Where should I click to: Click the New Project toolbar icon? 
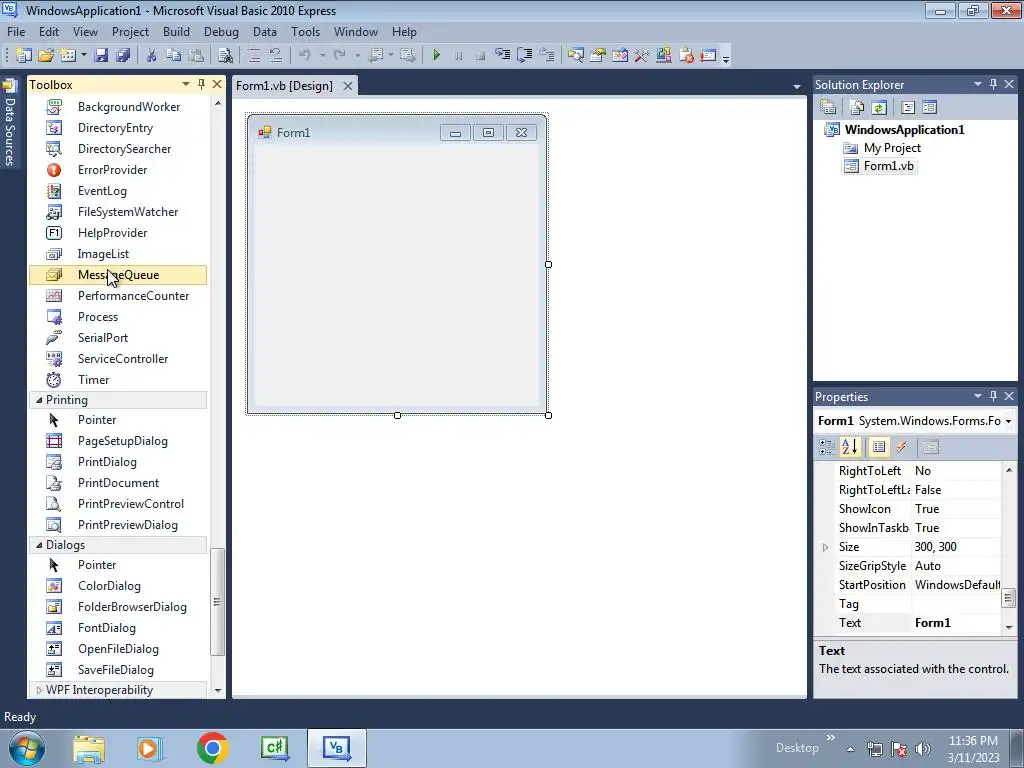tap(24, 56)
